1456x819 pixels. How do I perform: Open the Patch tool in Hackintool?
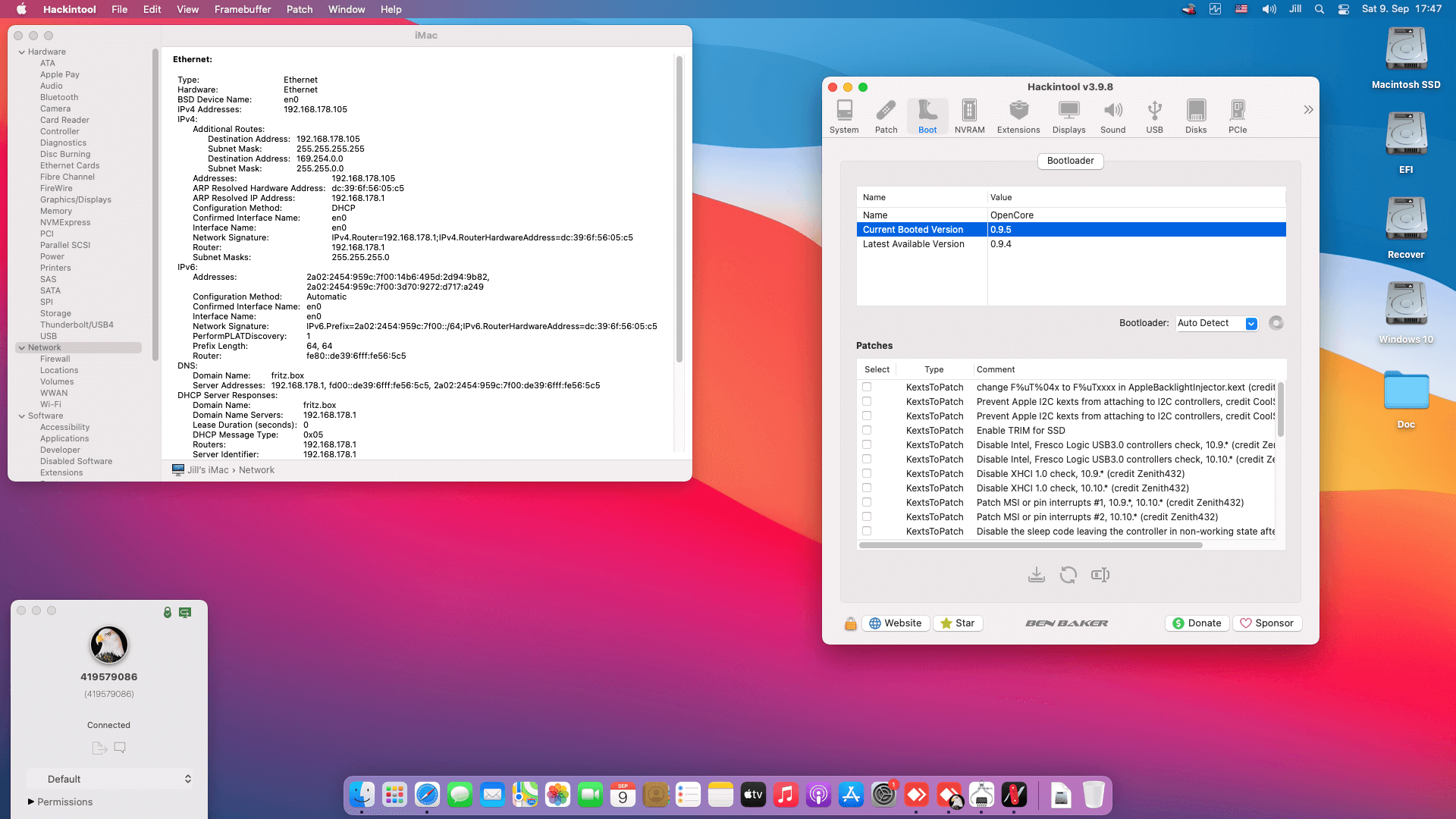coord(886,117)
